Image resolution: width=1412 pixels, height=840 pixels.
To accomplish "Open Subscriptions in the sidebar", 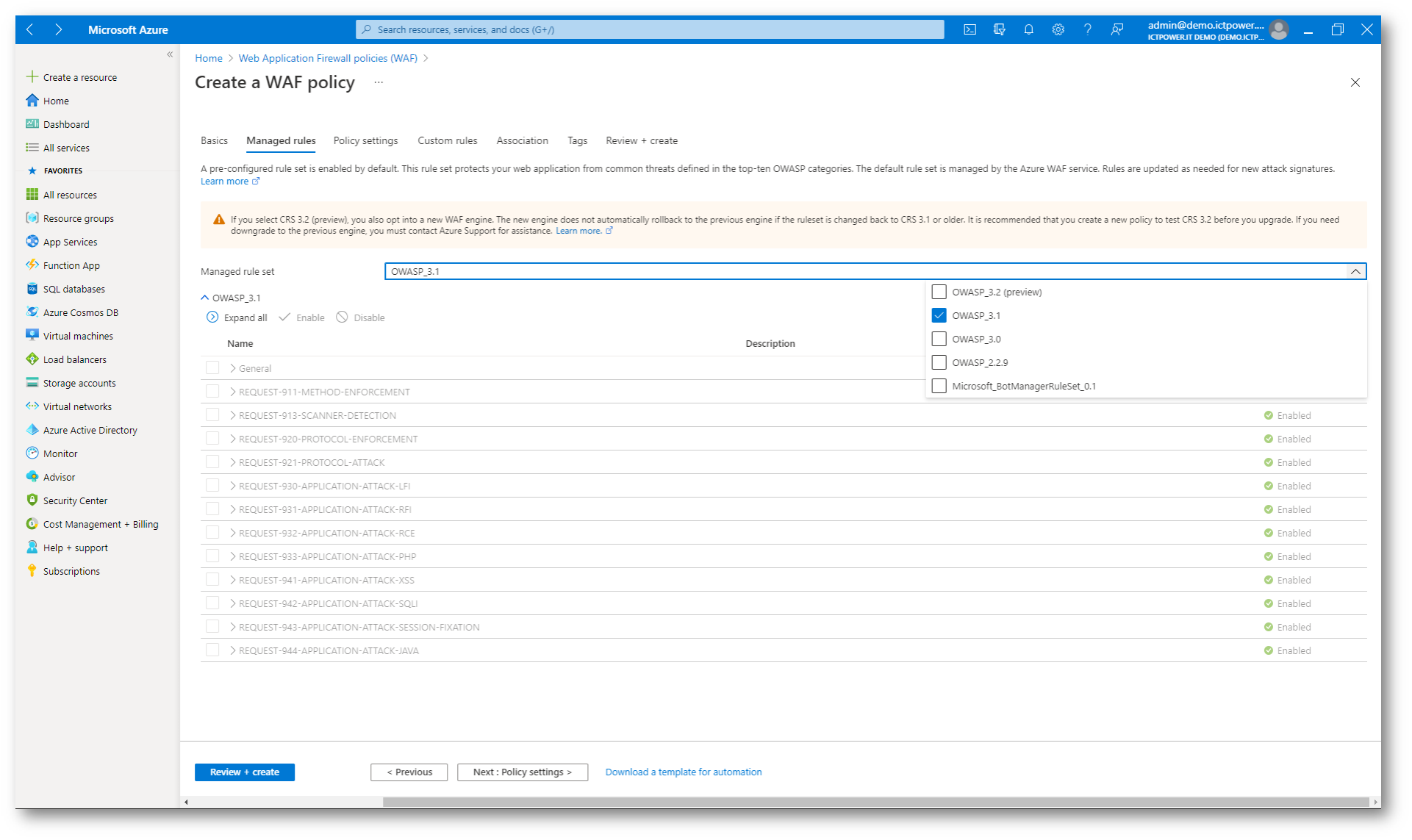I will (x=71, y=571).
